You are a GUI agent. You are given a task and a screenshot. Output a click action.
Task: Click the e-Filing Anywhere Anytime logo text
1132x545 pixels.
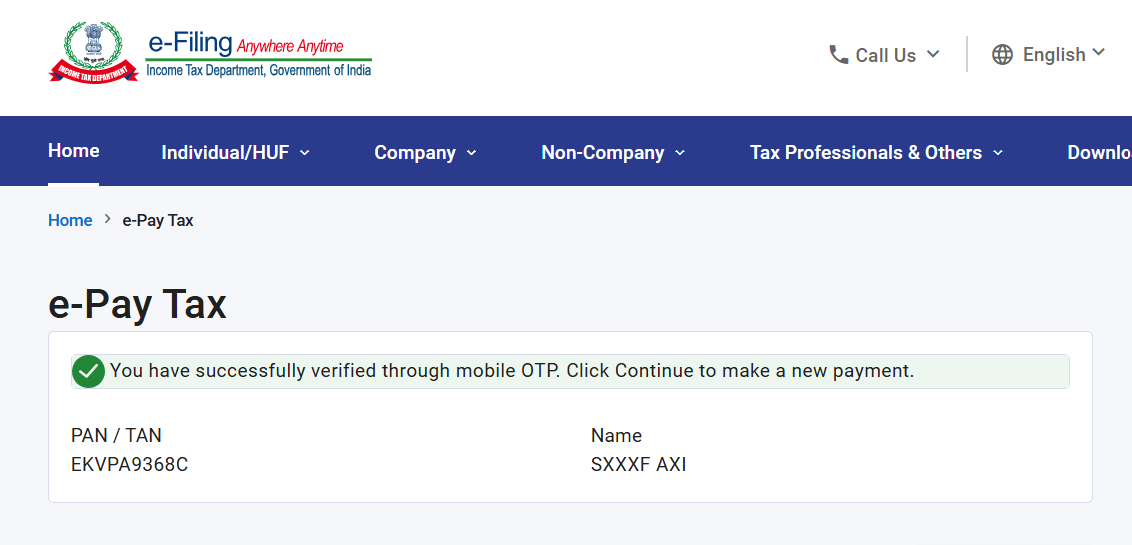click(x=258, y=55)
